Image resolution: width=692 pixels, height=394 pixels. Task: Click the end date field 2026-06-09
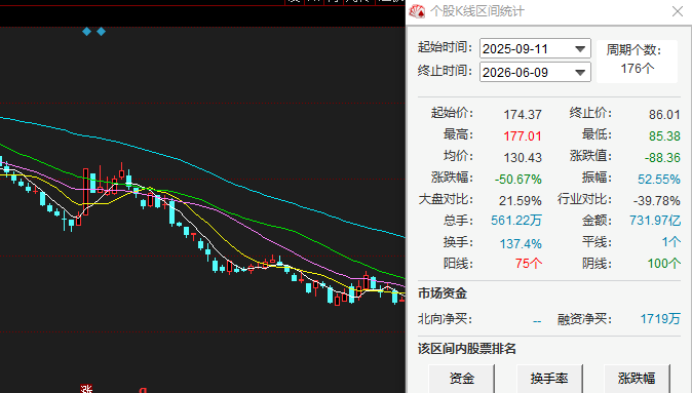pyautogui.click(x=535, y=72)
